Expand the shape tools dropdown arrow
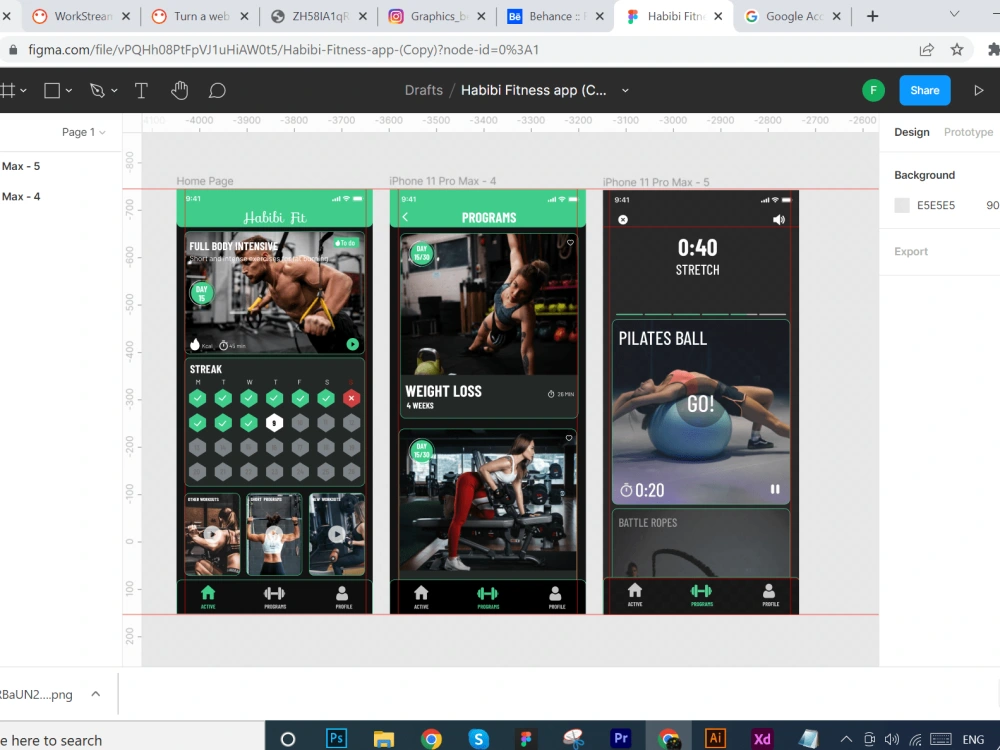The width and height of the screenshot is (1000, 750). pyautogui.click(x=69, y=91)
